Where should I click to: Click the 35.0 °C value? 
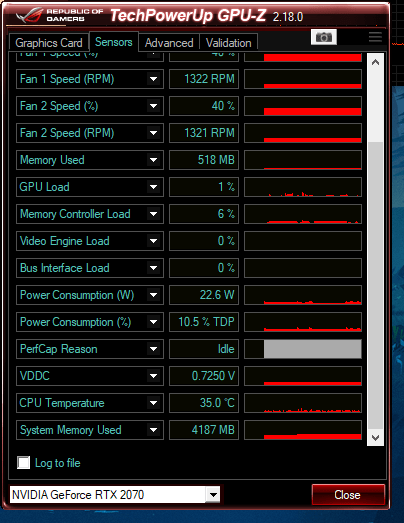coord(204,403)
